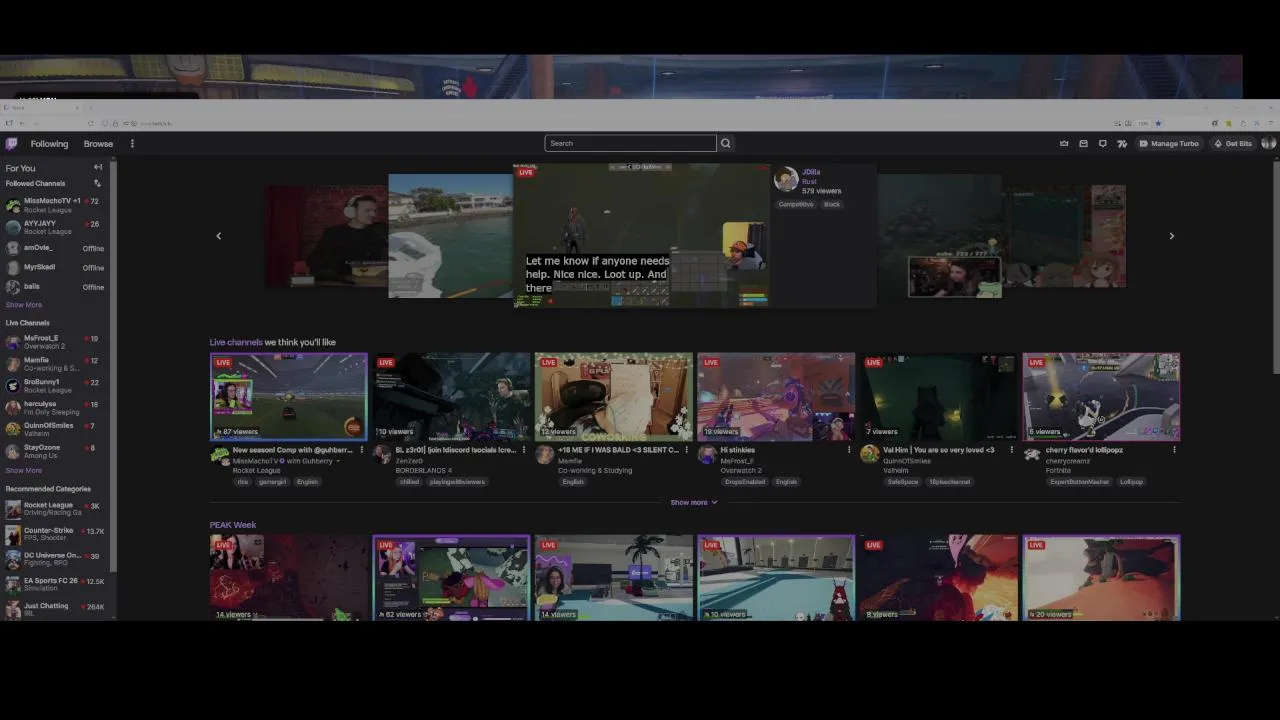Show more followed channels

24,304
